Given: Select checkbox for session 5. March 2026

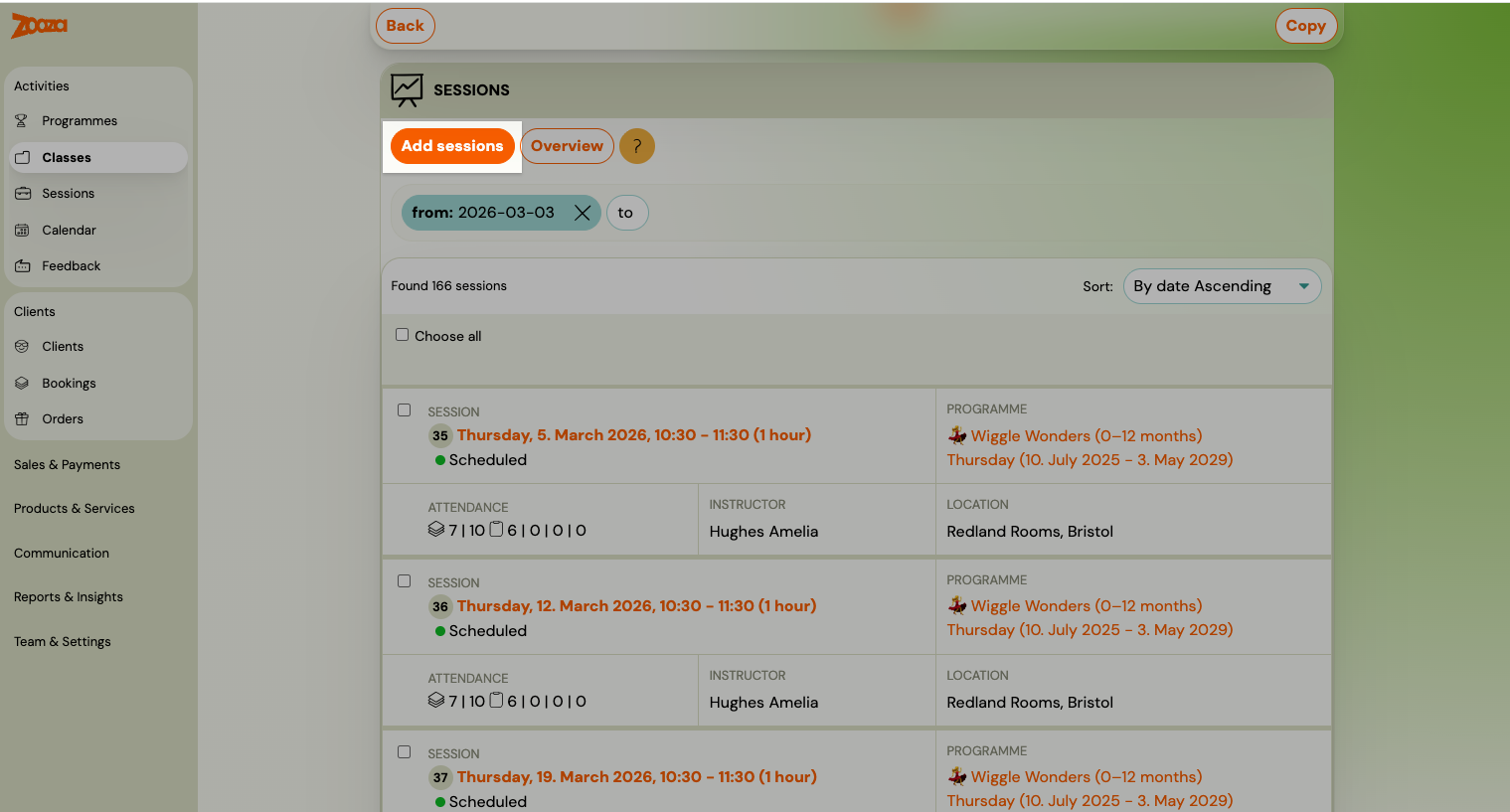Looking at the screenshot, I should tap(405, 410).
